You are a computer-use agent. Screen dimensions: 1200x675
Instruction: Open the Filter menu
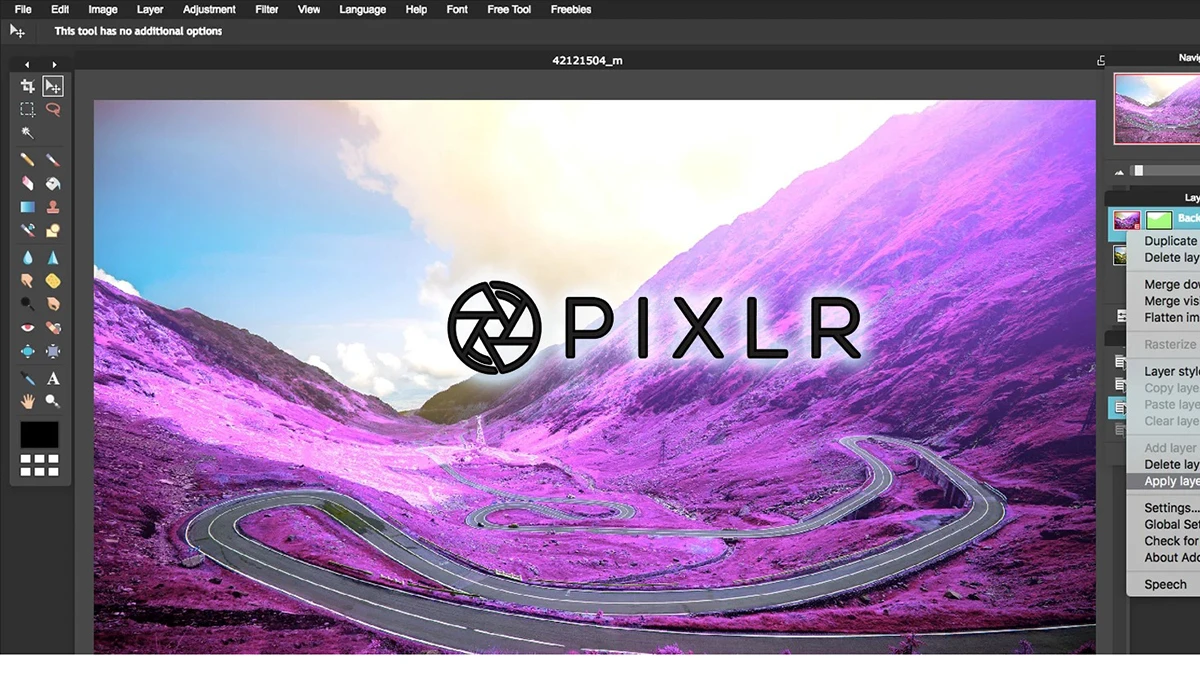267,9
